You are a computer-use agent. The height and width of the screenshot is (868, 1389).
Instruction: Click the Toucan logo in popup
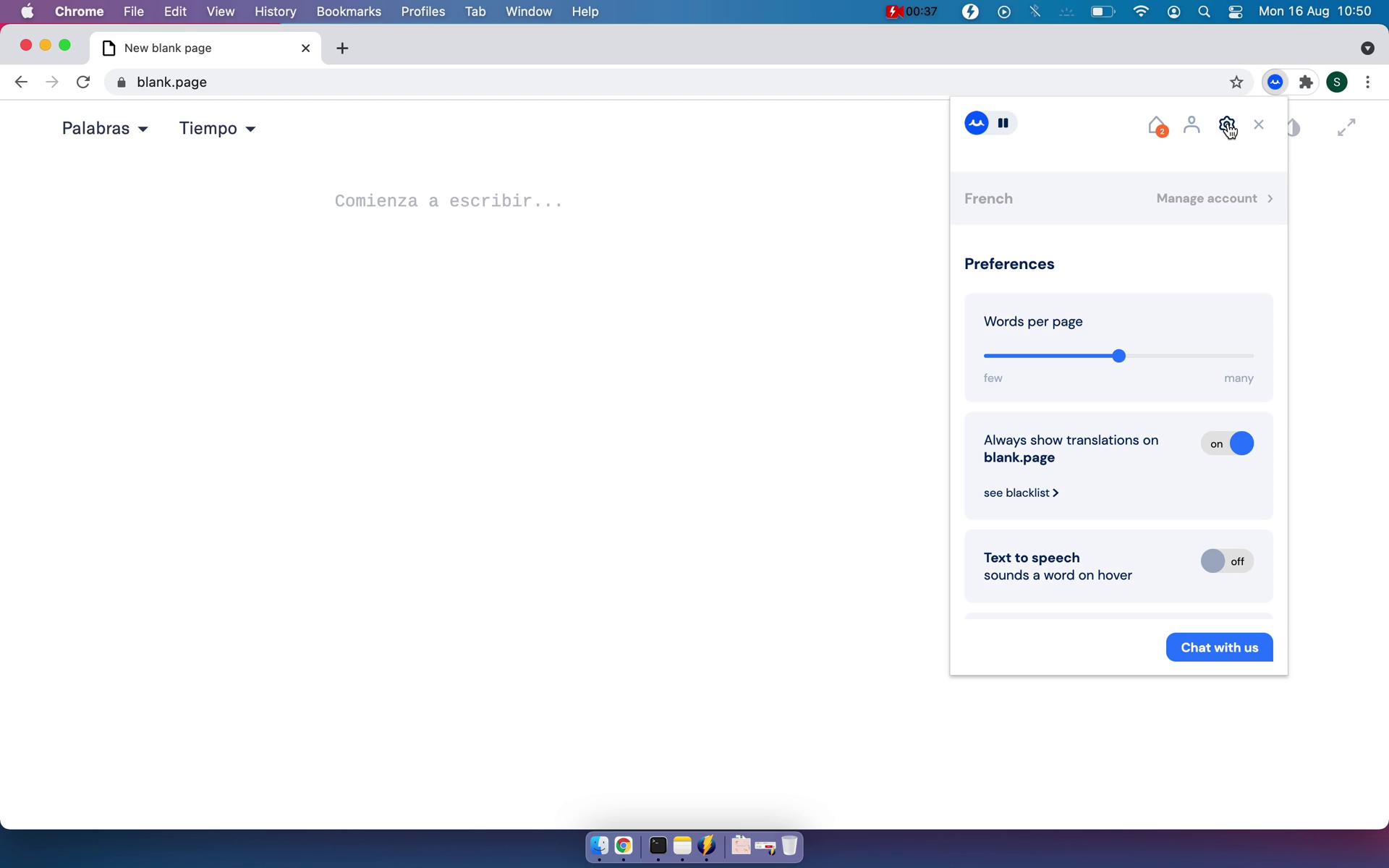pos(977,123)
